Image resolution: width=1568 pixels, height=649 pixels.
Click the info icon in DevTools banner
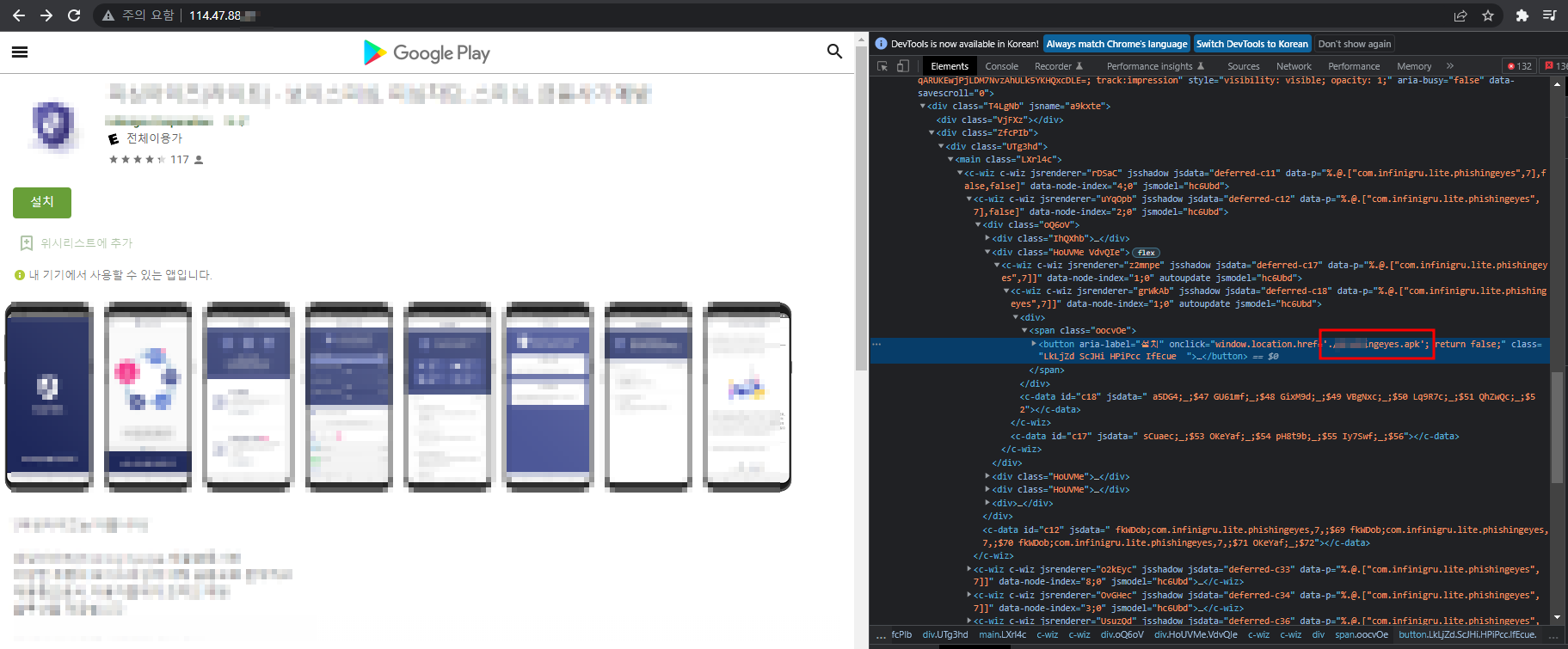pos(881,44)
